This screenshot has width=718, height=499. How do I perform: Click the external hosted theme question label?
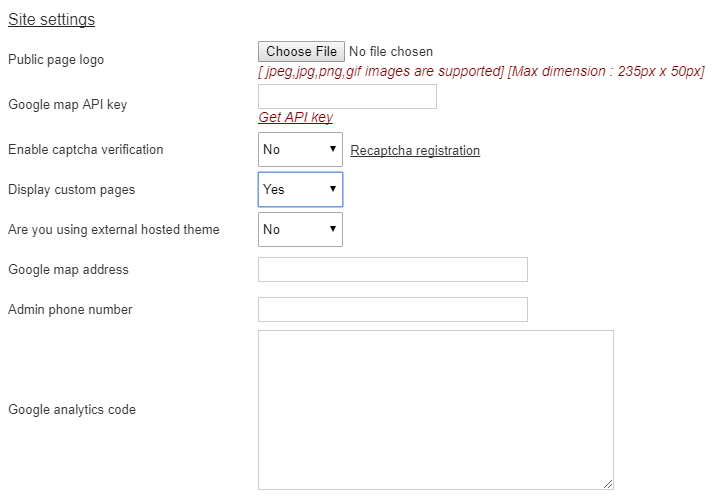(114, 229)
